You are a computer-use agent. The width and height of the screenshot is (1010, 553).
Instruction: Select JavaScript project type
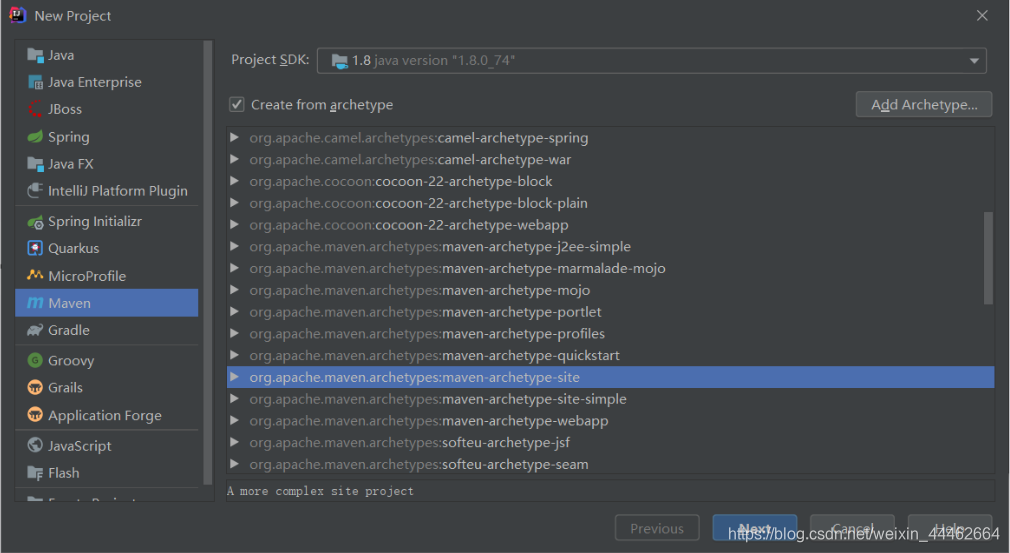click(107, 445)
